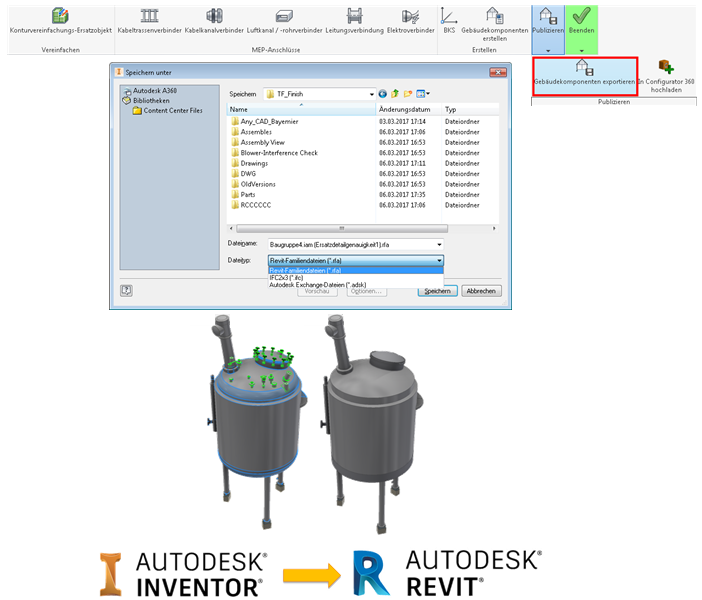The height and width of the screenshot is (600, 702).
Task: Select Autodesk A360 in the places pane
Action: point(150,90)
